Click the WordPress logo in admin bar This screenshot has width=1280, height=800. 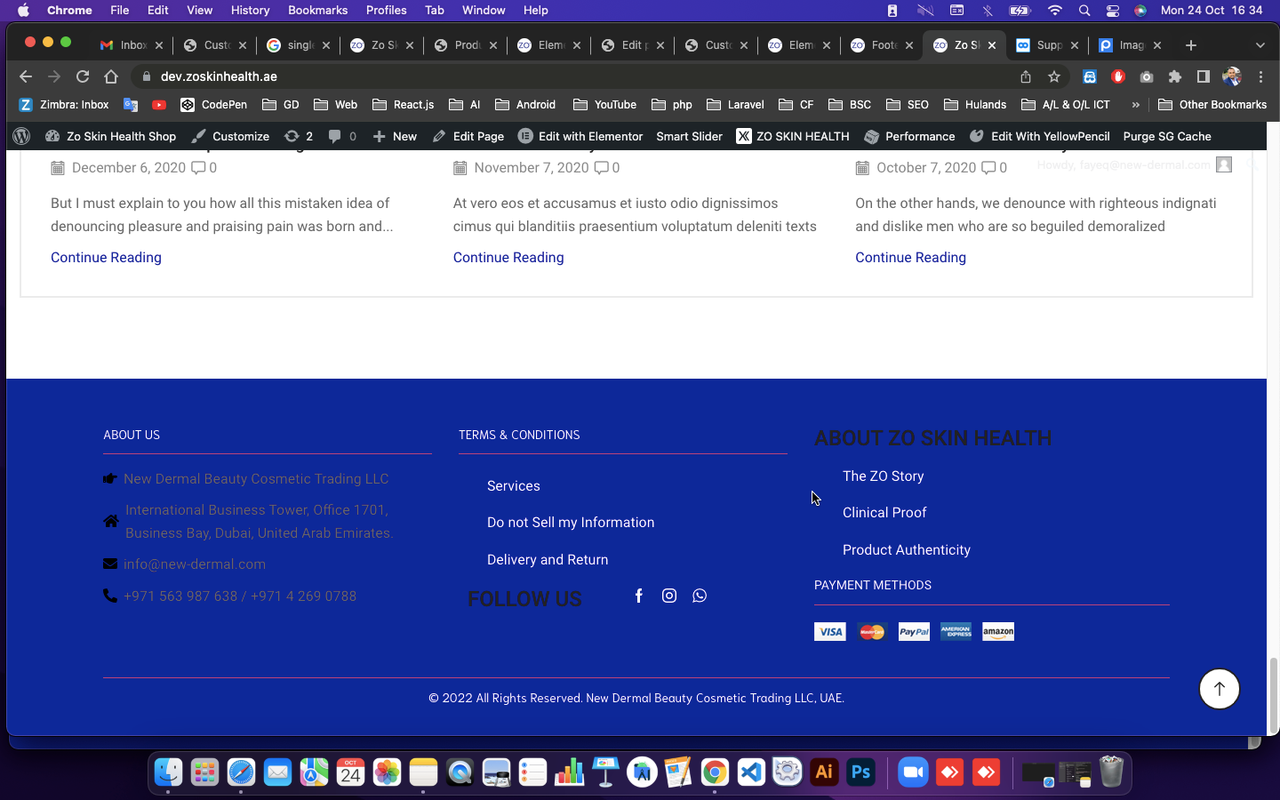pyautogui.click(x=22, y=136)
